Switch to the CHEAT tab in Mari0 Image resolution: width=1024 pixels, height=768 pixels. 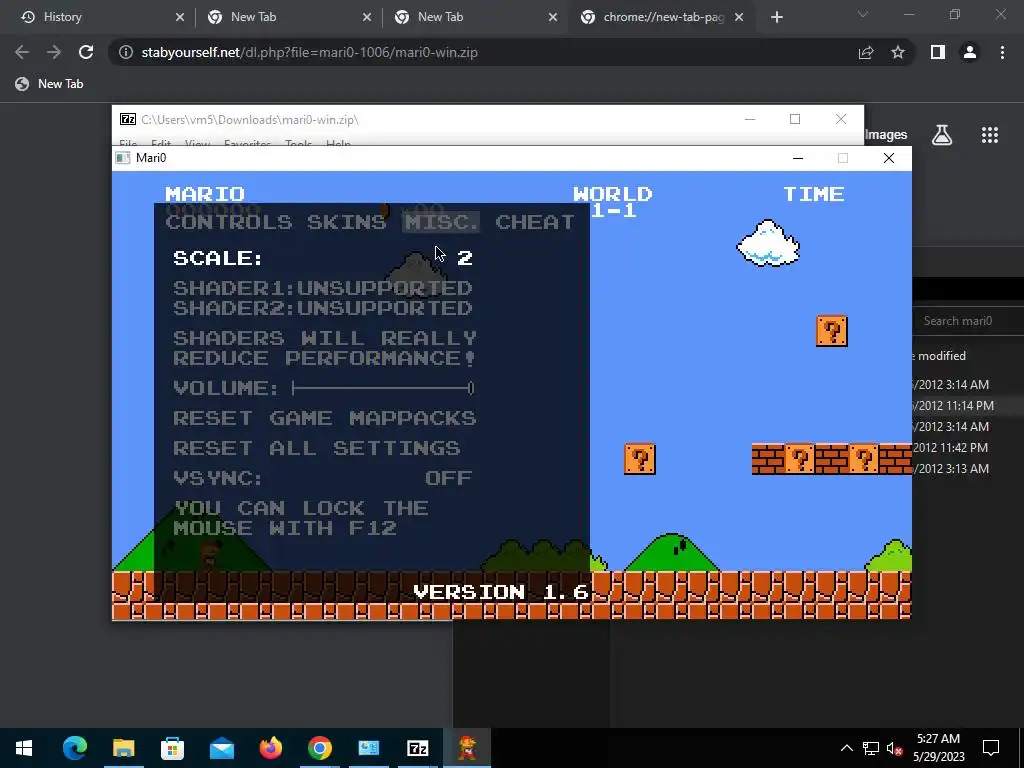(535, 222)
